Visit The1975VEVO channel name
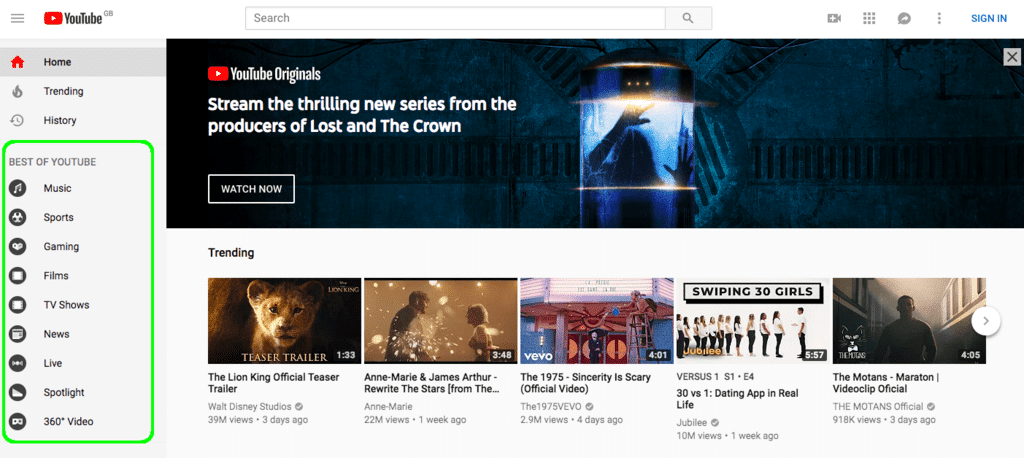Screen dimensions: 1024x458 pos(551,406)
